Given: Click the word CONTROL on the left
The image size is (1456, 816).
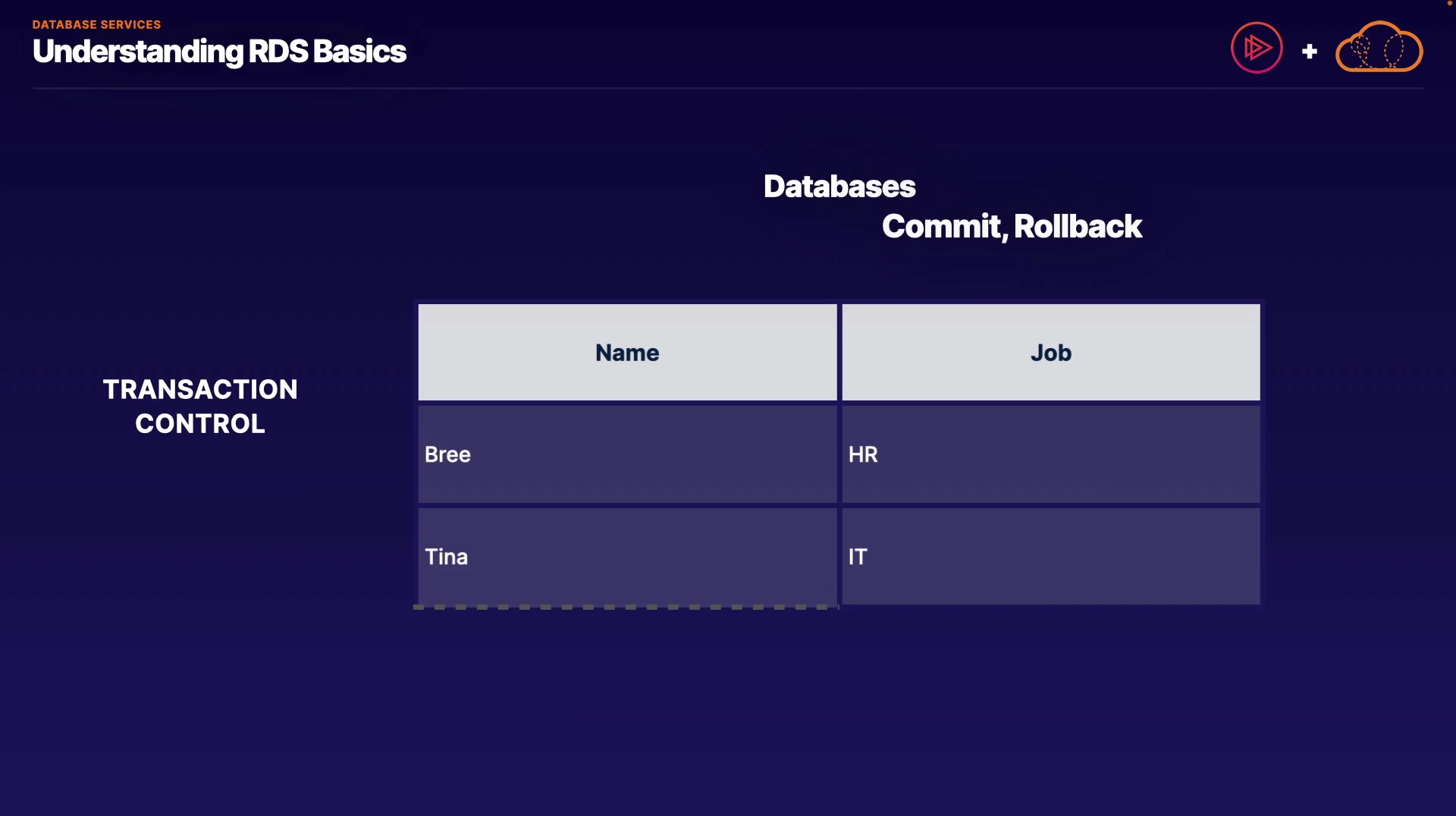Looking at the screenshot, I should (x=200, y=423).
